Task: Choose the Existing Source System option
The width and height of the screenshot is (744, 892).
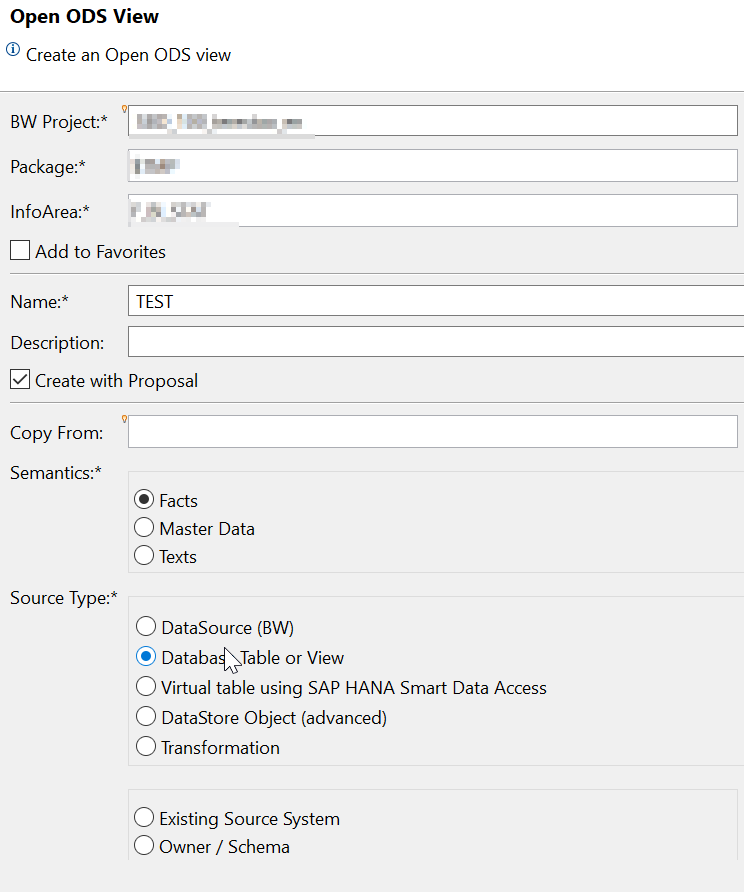Action: [143, 817]
